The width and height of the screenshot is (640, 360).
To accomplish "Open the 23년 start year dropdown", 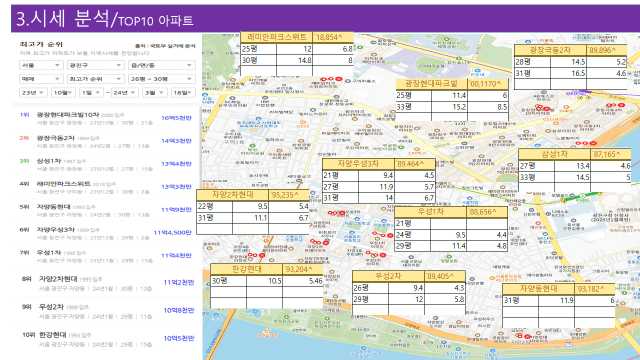I will [33, 93].
